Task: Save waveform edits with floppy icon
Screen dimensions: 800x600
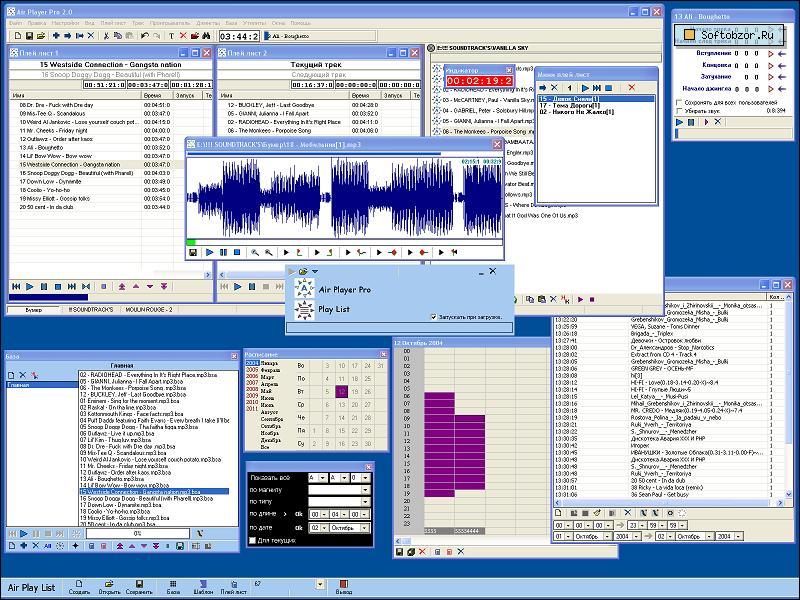Action: click(193, 253)
